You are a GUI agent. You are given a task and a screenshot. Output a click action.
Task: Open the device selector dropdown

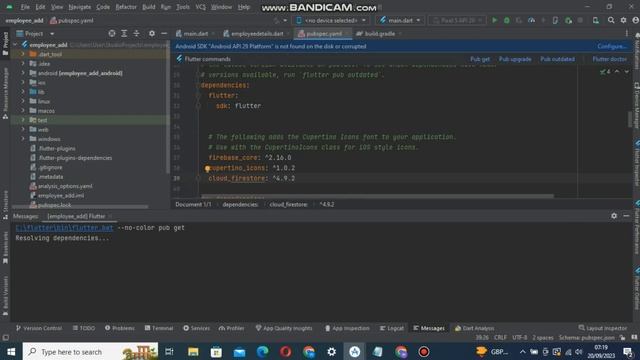[331, 20]
